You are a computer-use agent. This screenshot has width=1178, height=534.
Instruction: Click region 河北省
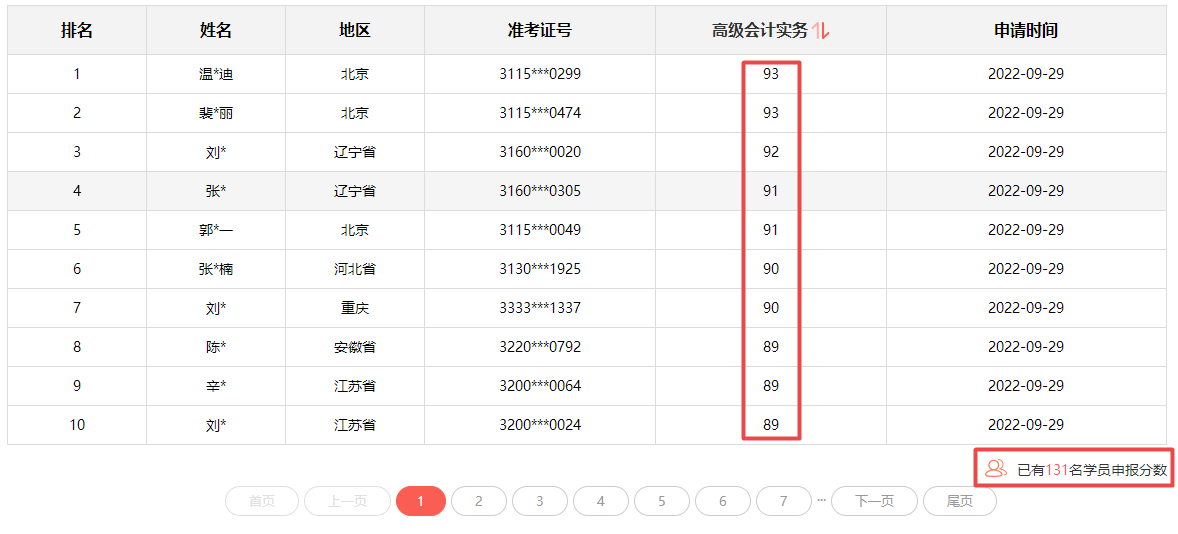tap(355, 269)
